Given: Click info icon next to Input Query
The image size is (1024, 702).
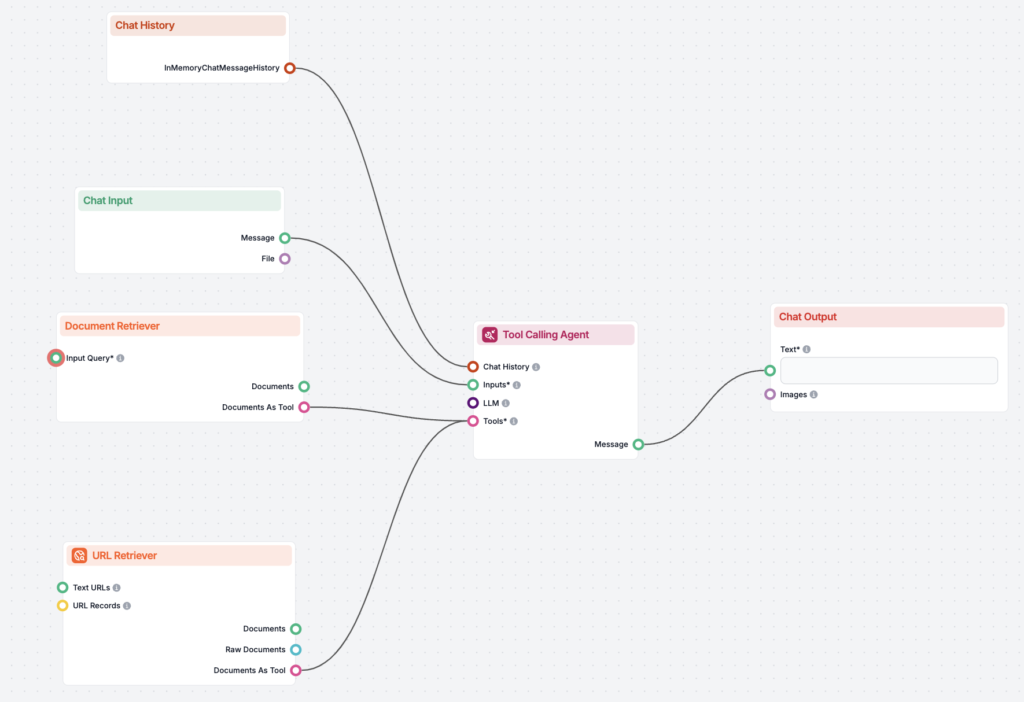Looking at the screenshot, I should point(121,358).
